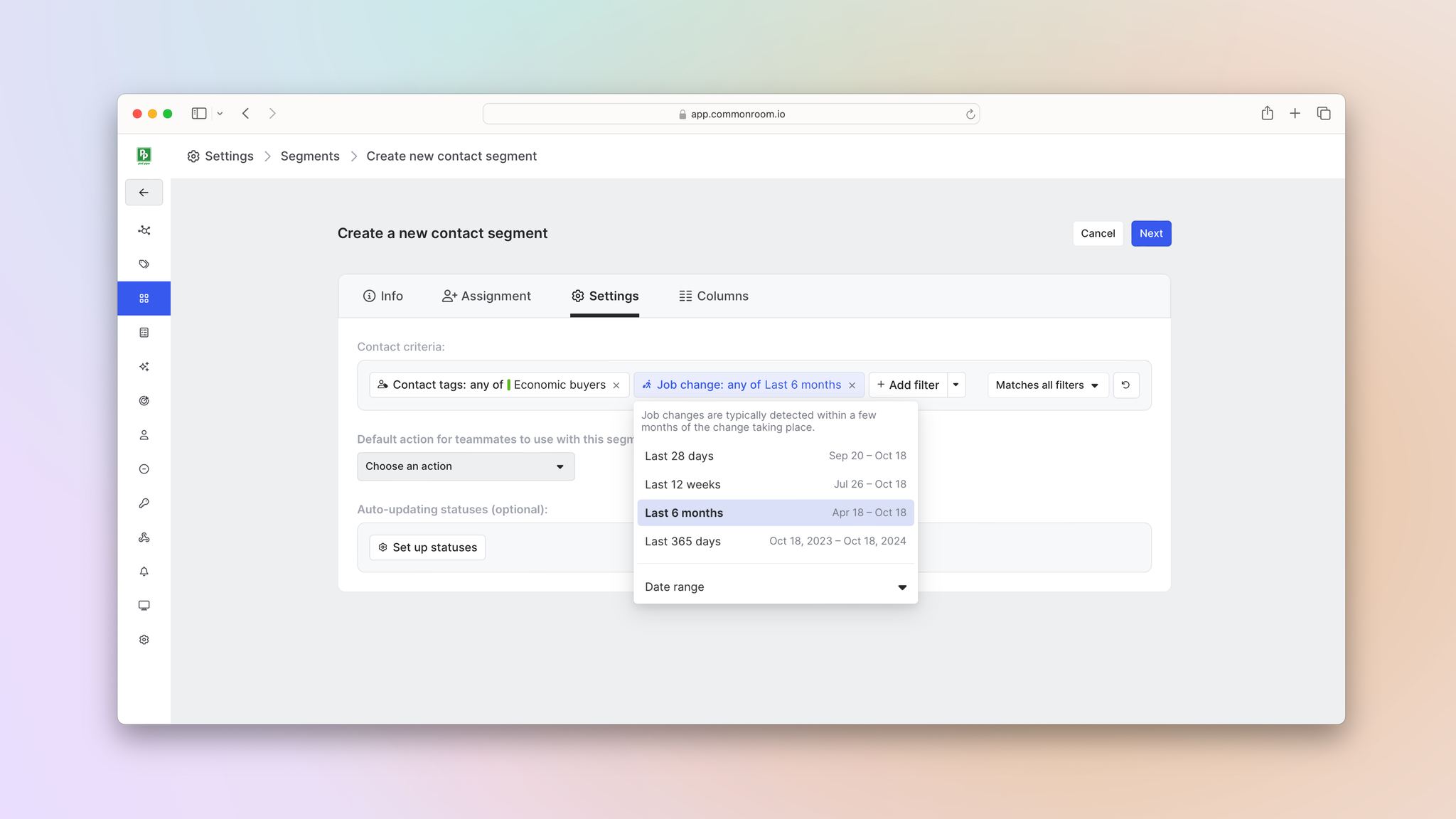Screen dimensions: 1456x819
Task: Open a new browser tab with plus icon
Action: click(x=1295, y=113)
